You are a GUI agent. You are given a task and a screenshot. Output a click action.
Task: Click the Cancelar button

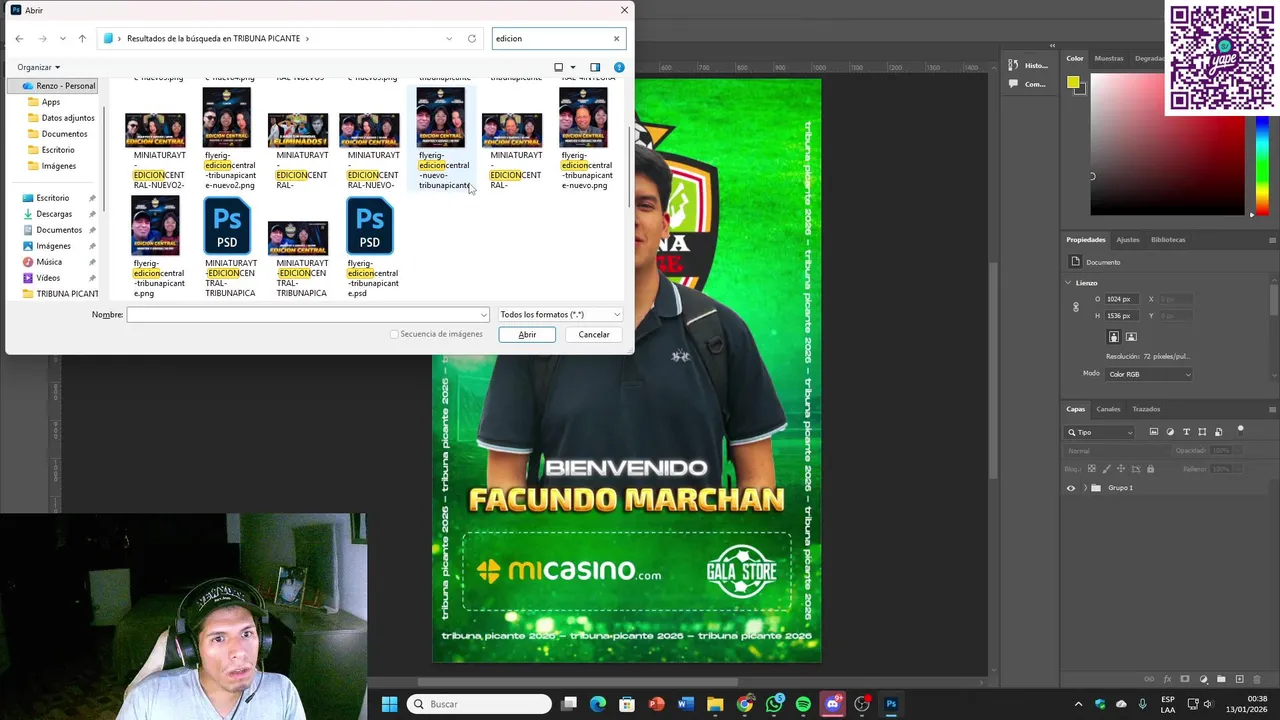594,334
